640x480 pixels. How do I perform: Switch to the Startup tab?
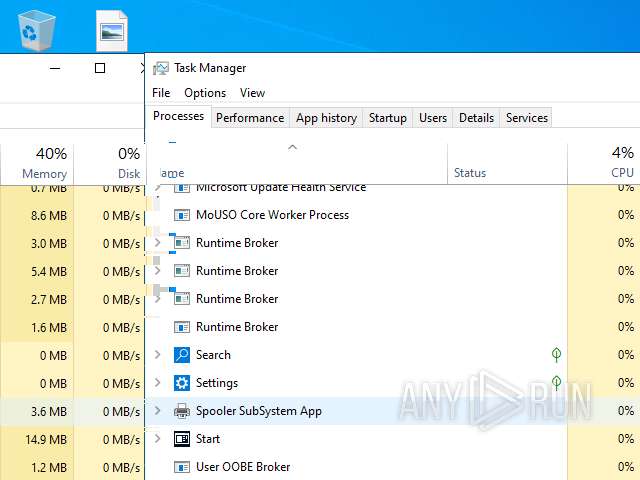387,118
